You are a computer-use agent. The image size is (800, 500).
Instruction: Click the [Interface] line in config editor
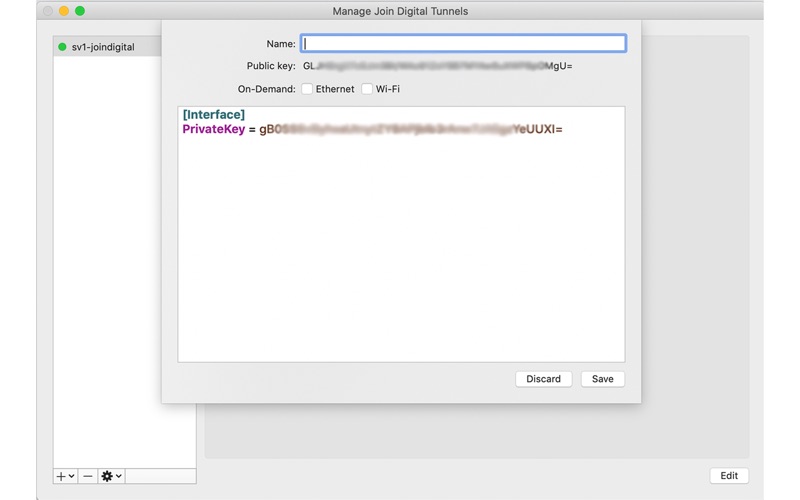pos(214,114)
